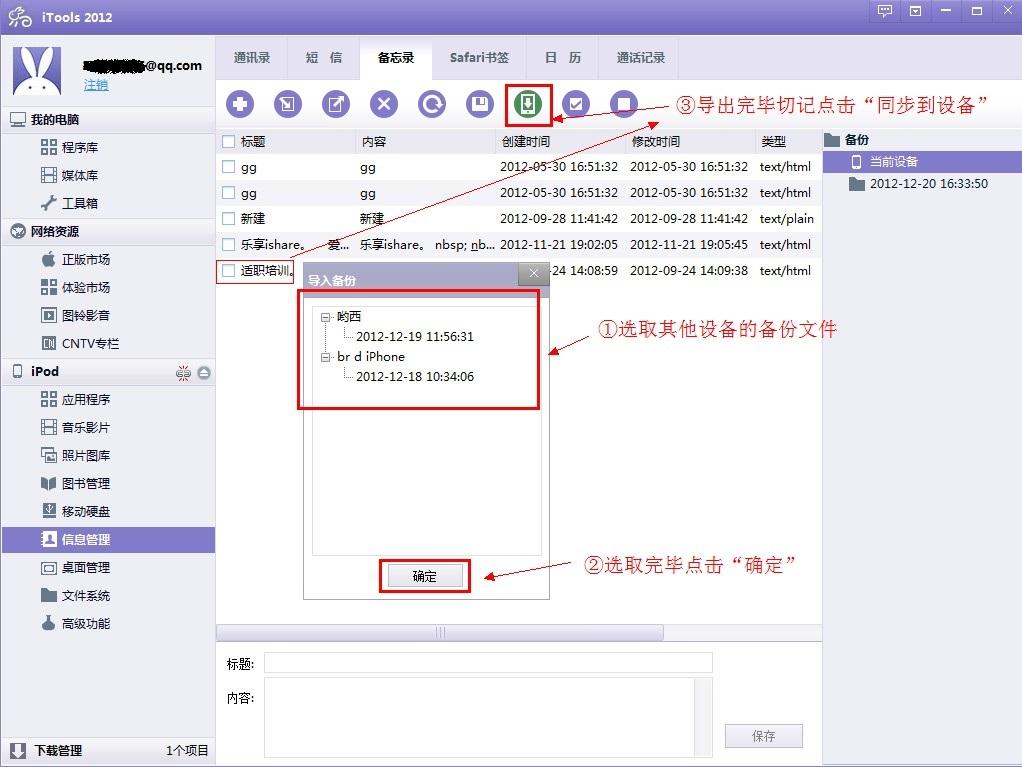
Task: Click the save floppy disk toolbar icon
Action: coord(480,104)
